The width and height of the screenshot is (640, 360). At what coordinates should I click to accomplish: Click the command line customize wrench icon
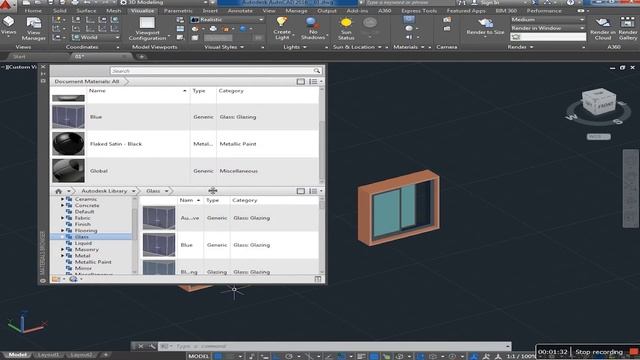[152, 346]
